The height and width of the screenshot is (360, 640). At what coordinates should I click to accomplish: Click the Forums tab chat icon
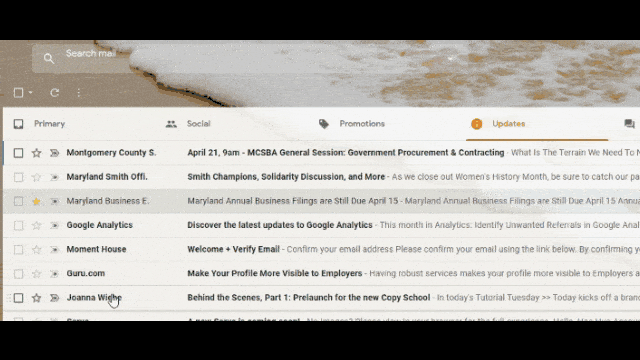pos(629,124)
